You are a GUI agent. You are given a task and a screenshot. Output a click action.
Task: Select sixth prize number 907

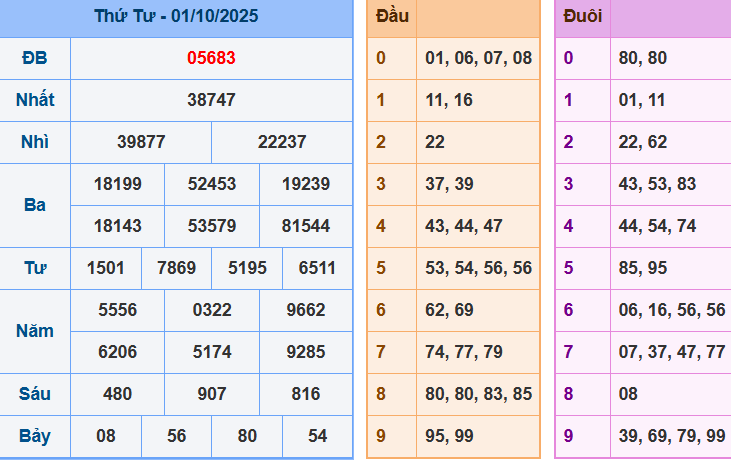(212, 394)
